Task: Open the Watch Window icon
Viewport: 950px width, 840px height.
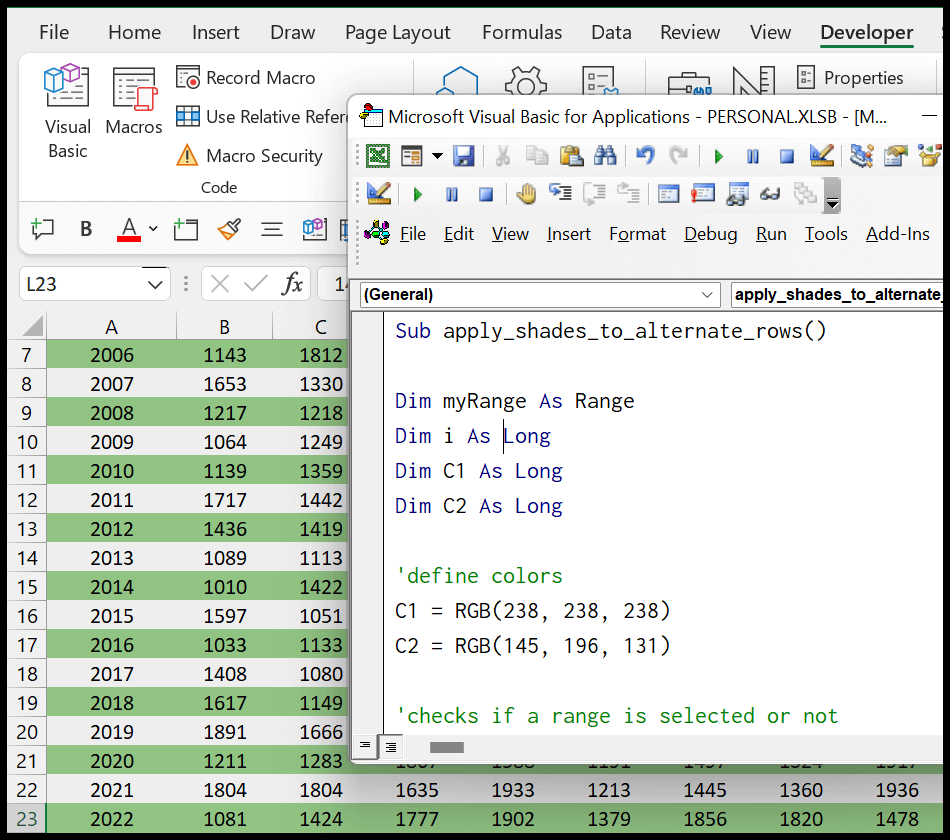Action: click(x=737, y=194)
